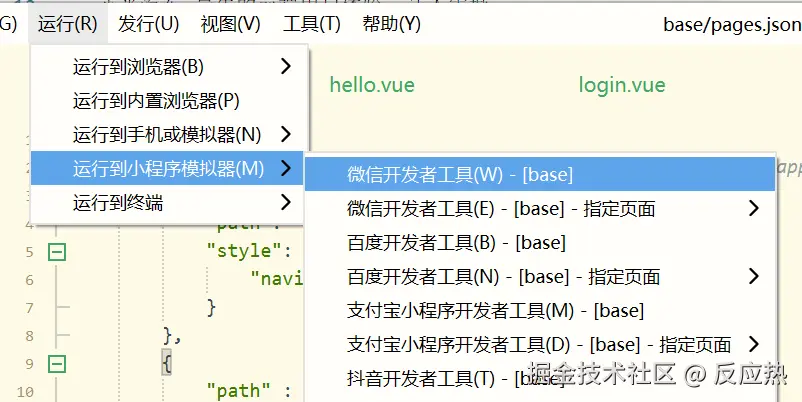The height and width of the screenshot is (402, 802).
Task: Run 微信开发者工具(W) - [base]
Action: 540,174
